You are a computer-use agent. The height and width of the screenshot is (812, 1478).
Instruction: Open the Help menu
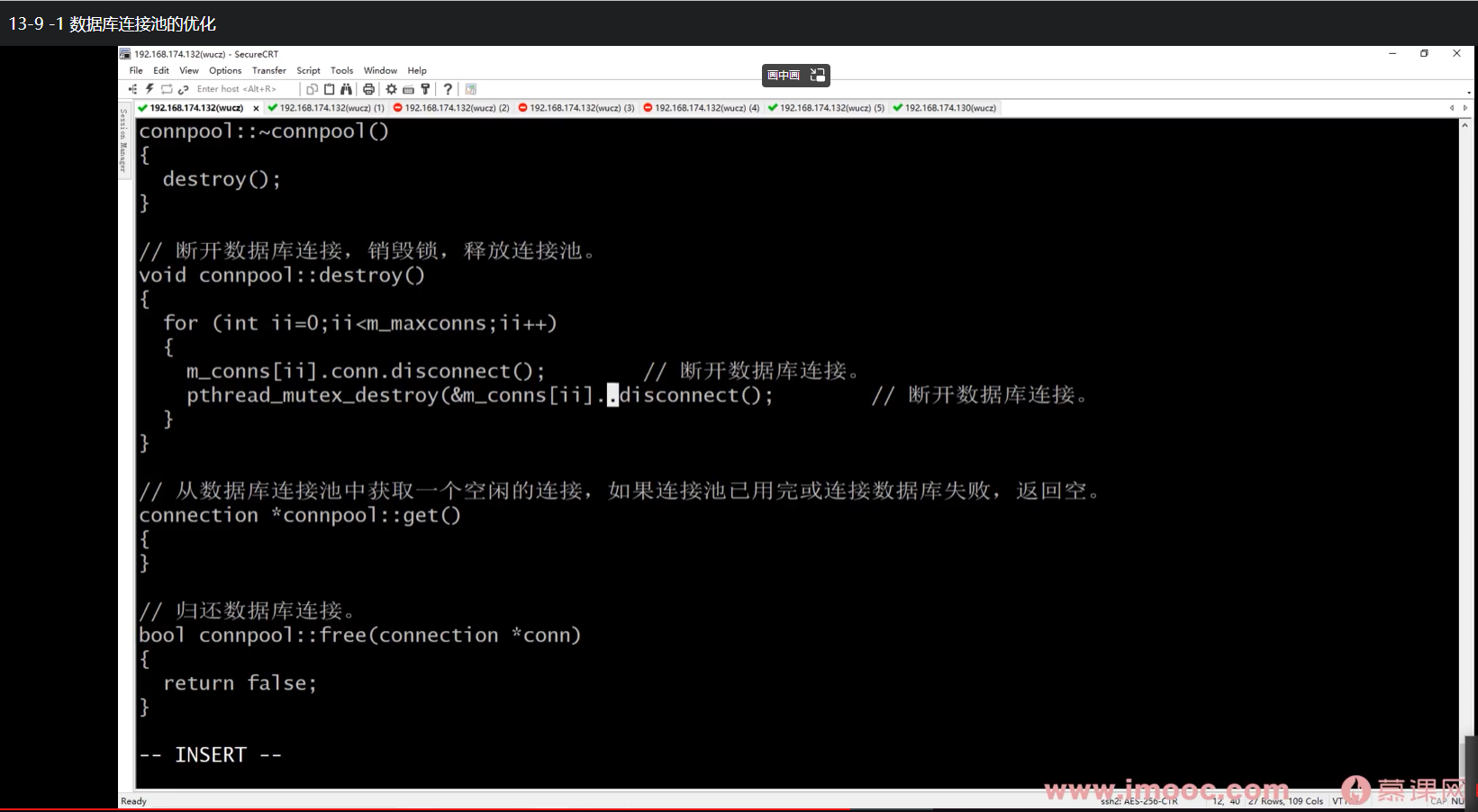tap(417, 70)
